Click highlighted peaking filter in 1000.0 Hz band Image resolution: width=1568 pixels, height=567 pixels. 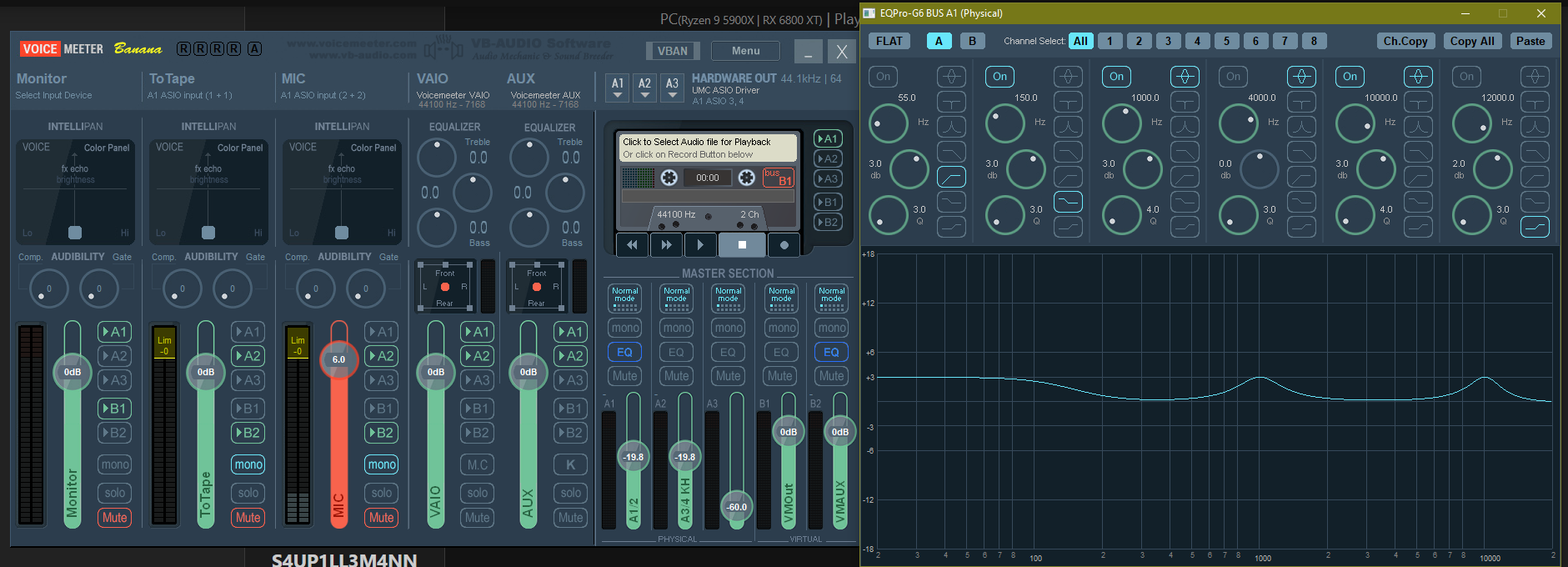1185,77
